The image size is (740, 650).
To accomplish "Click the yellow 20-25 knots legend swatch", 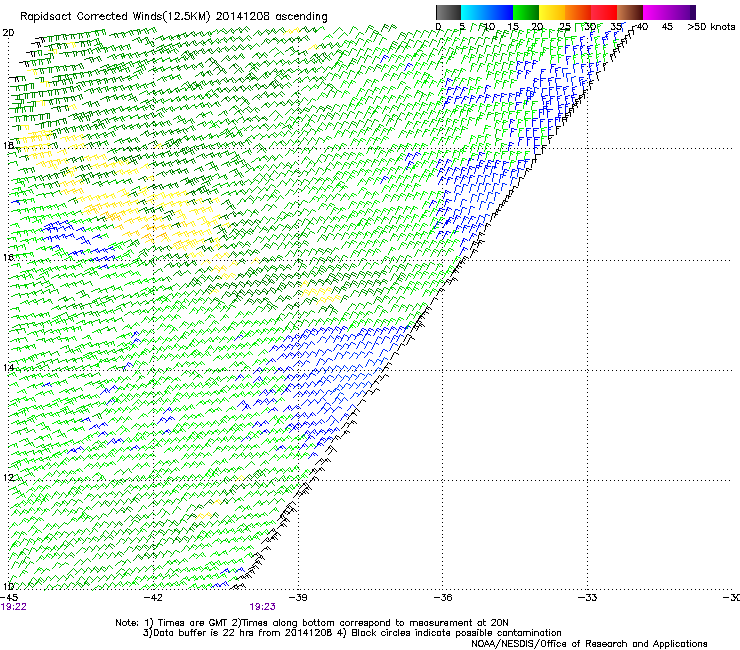I will (x=552, y=12).
